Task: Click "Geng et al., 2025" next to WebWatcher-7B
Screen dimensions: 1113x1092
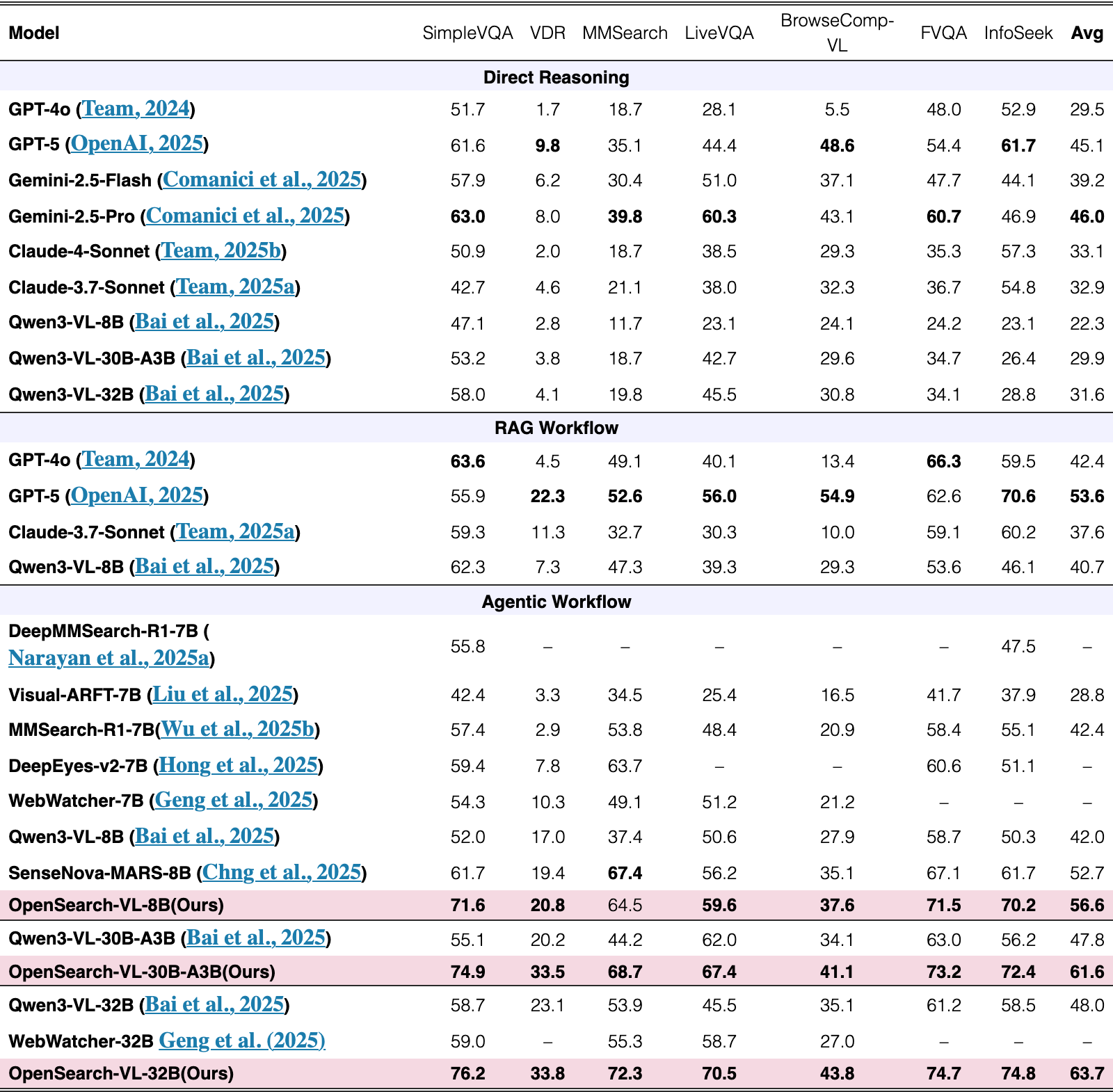Action: click(x=233, y=800)
